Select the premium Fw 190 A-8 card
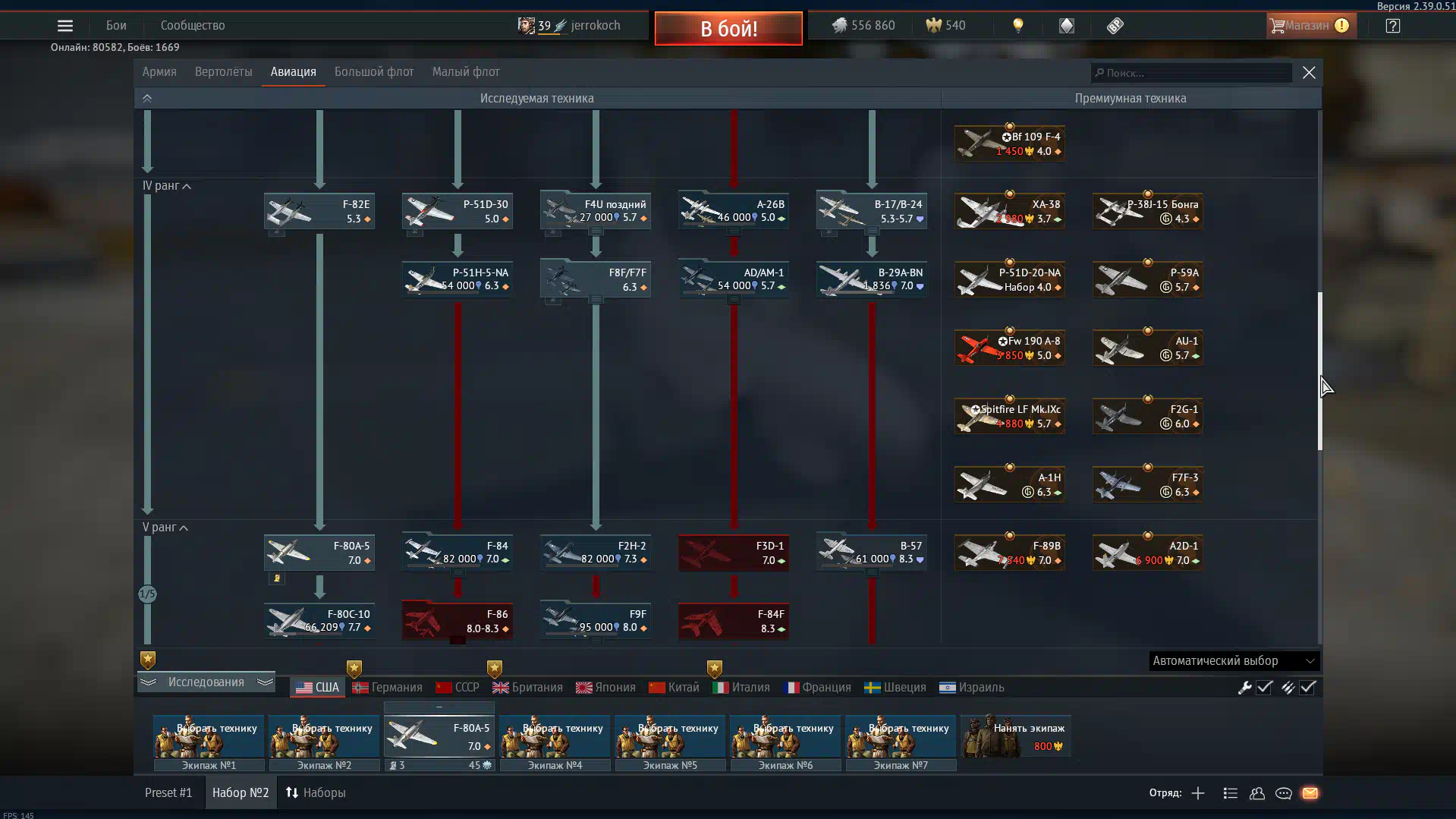The height and width of the screenshot is (819, 1456). (x=1010, y=348)
